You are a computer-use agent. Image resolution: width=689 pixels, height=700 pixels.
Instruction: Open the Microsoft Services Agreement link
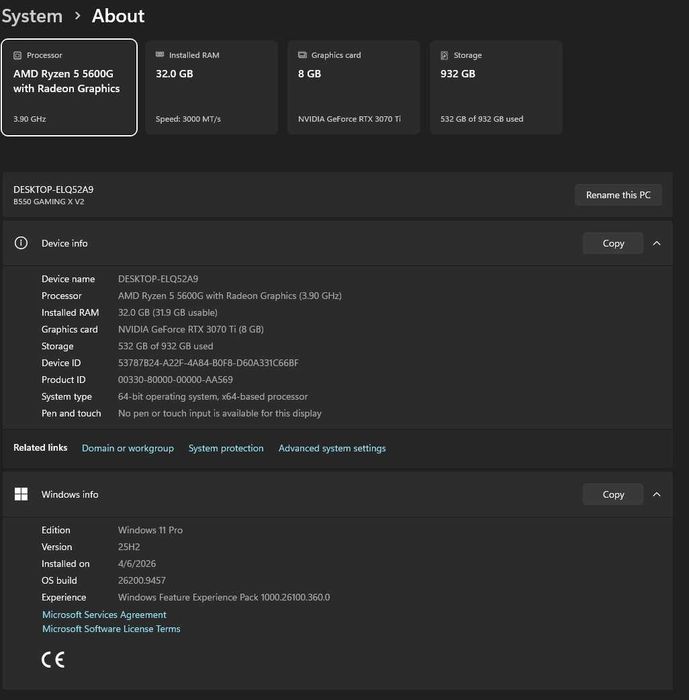pos(104,615)
